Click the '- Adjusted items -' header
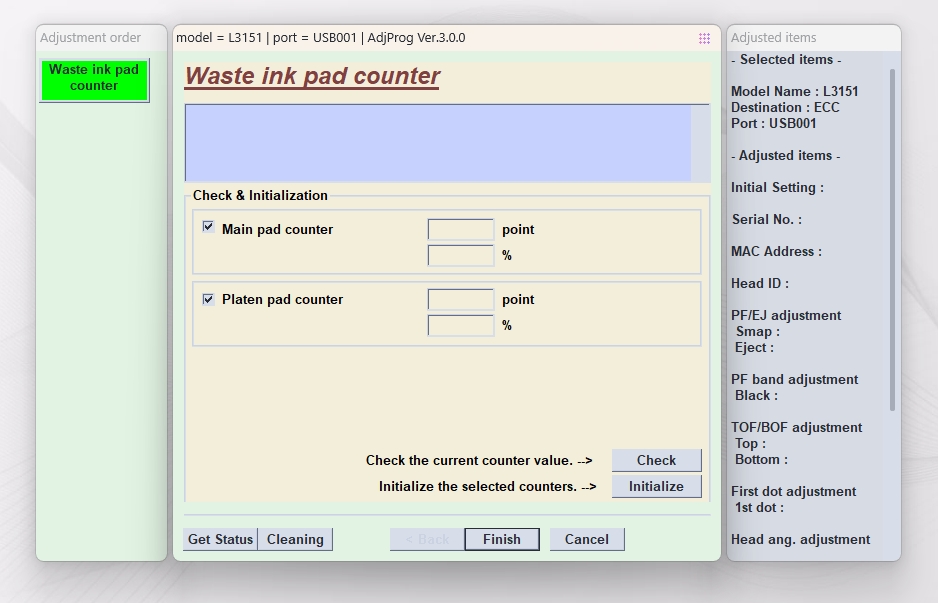 click(785, 156)
